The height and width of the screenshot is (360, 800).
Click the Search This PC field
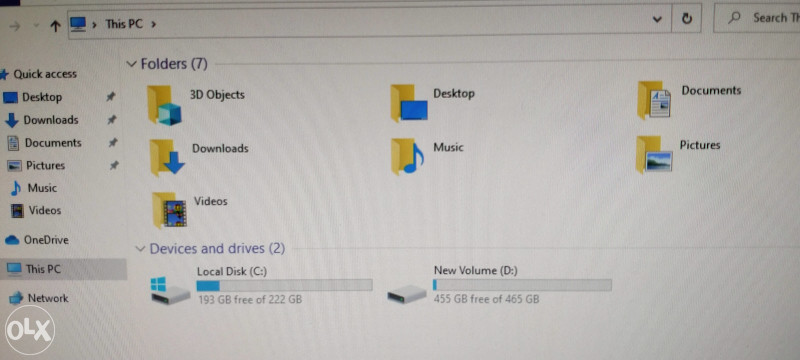pyautogui.click(x=757, y=18)
